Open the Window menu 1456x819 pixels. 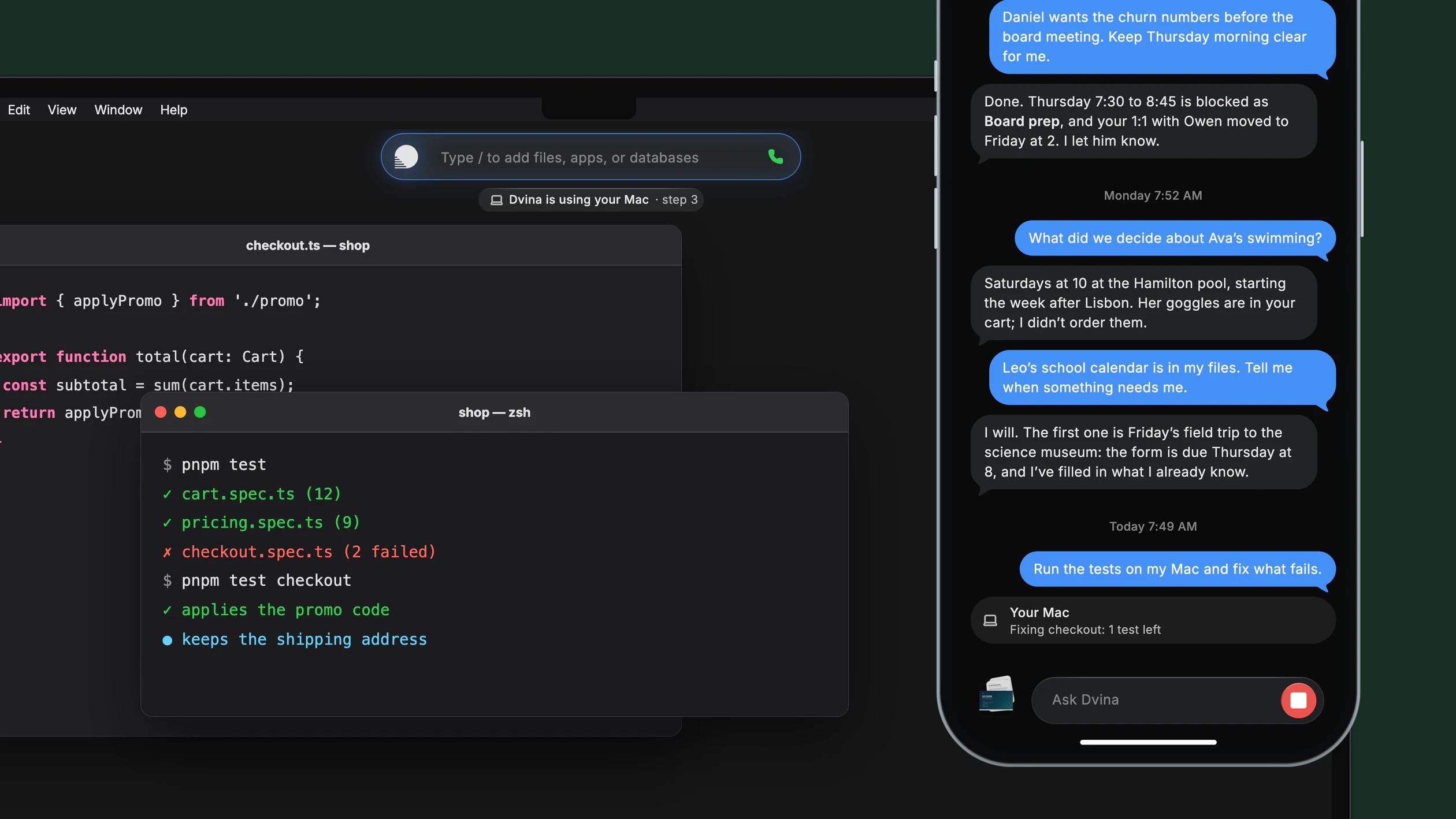(x=118, y=110)
